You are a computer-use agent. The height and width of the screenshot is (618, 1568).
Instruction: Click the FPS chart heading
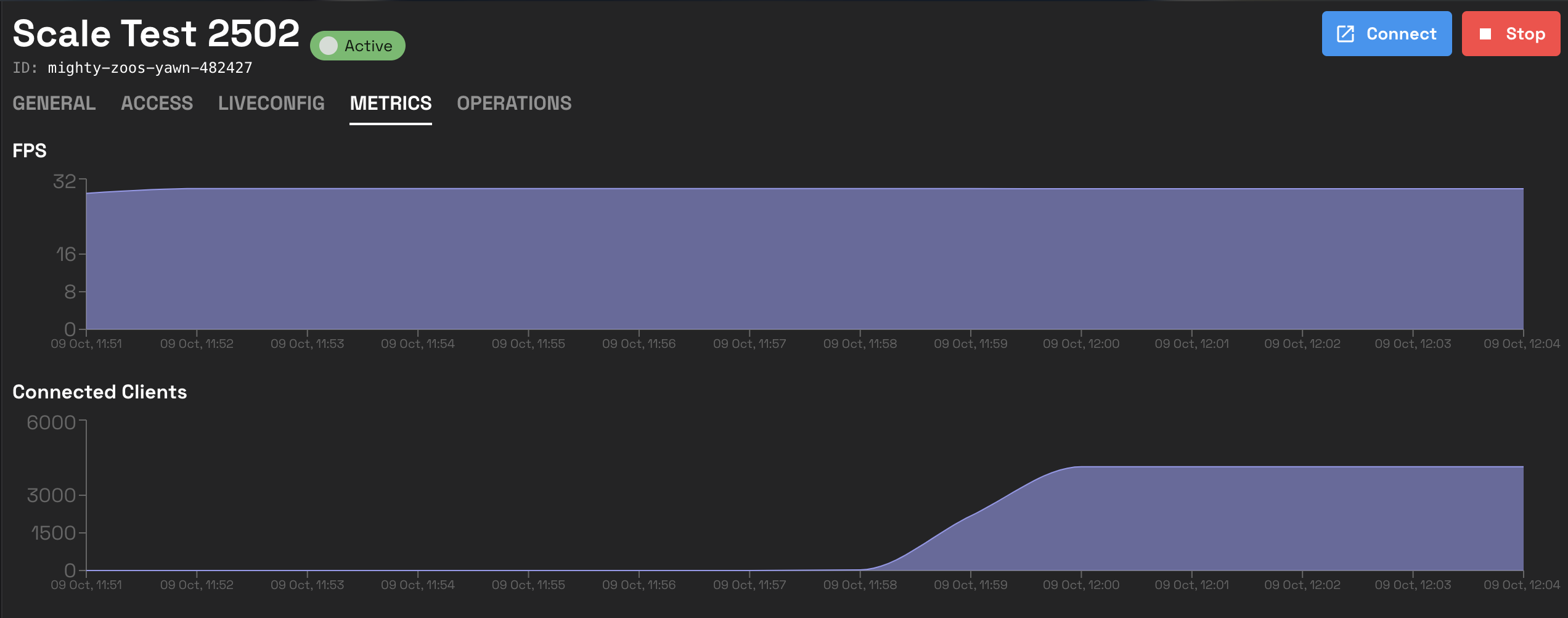(x=30, y=150)
